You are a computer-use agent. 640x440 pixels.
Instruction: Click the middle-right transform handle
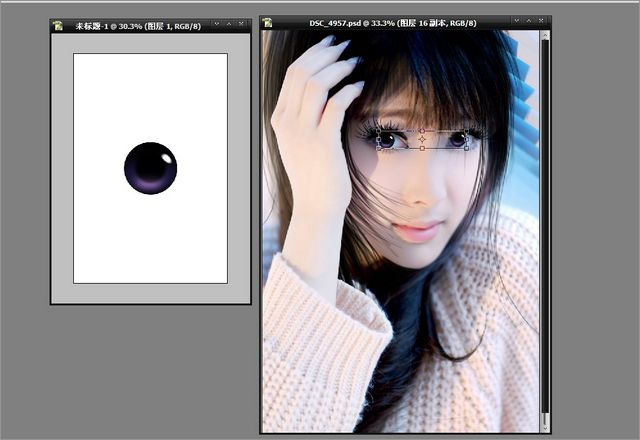click(x=467, y=140)
